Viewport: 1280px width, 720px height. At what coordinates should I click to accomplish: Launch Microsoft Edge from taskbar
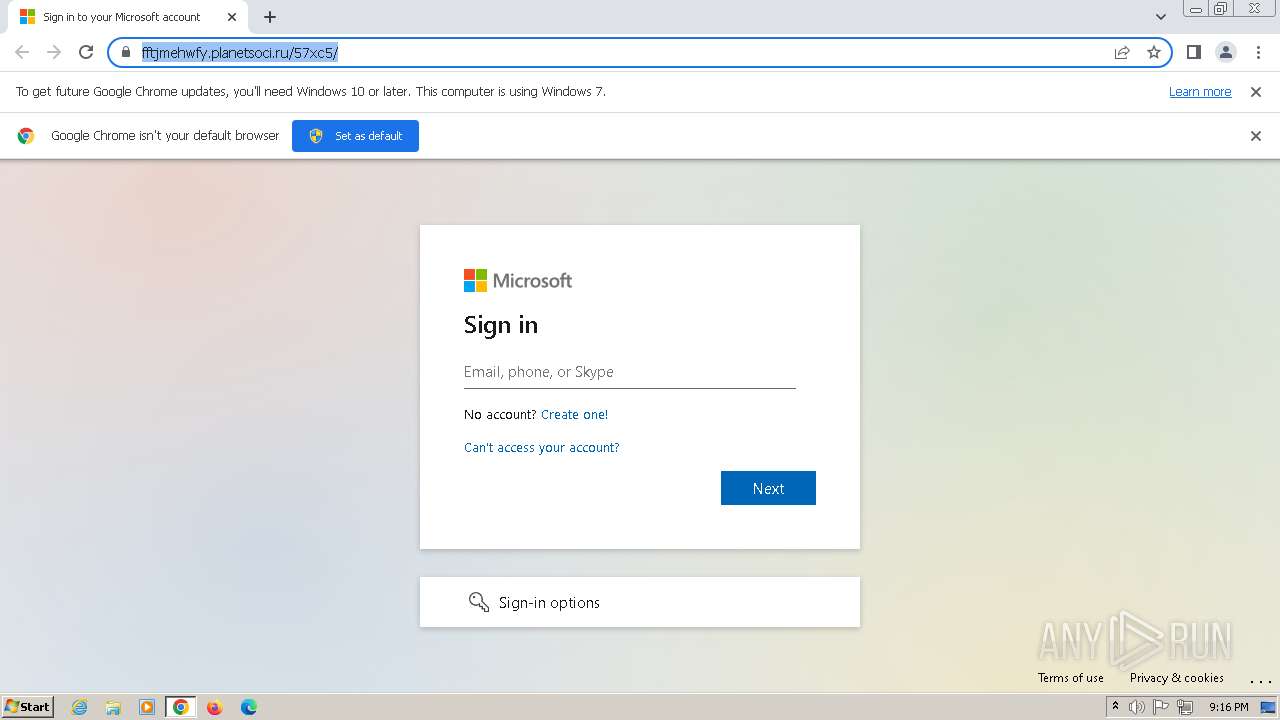click(x=249, y=707)
